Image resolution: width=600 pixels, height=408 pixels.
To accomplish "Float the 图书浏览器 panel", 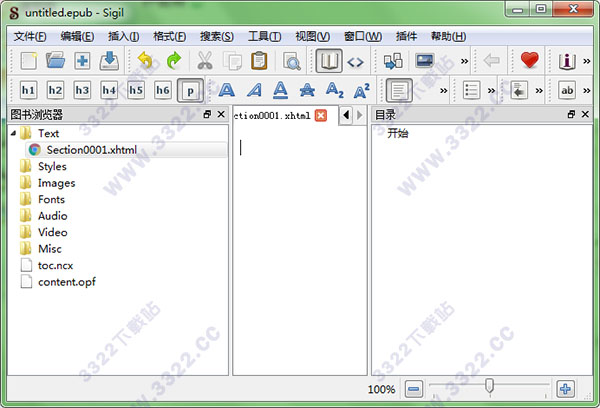I will click(207, 114).
